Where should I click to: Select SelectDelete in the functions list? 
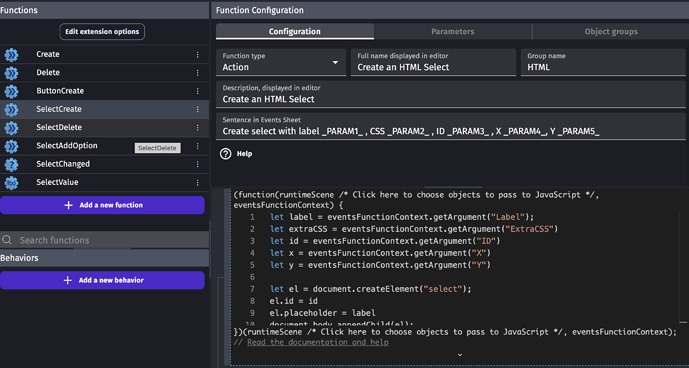(104, 128)
